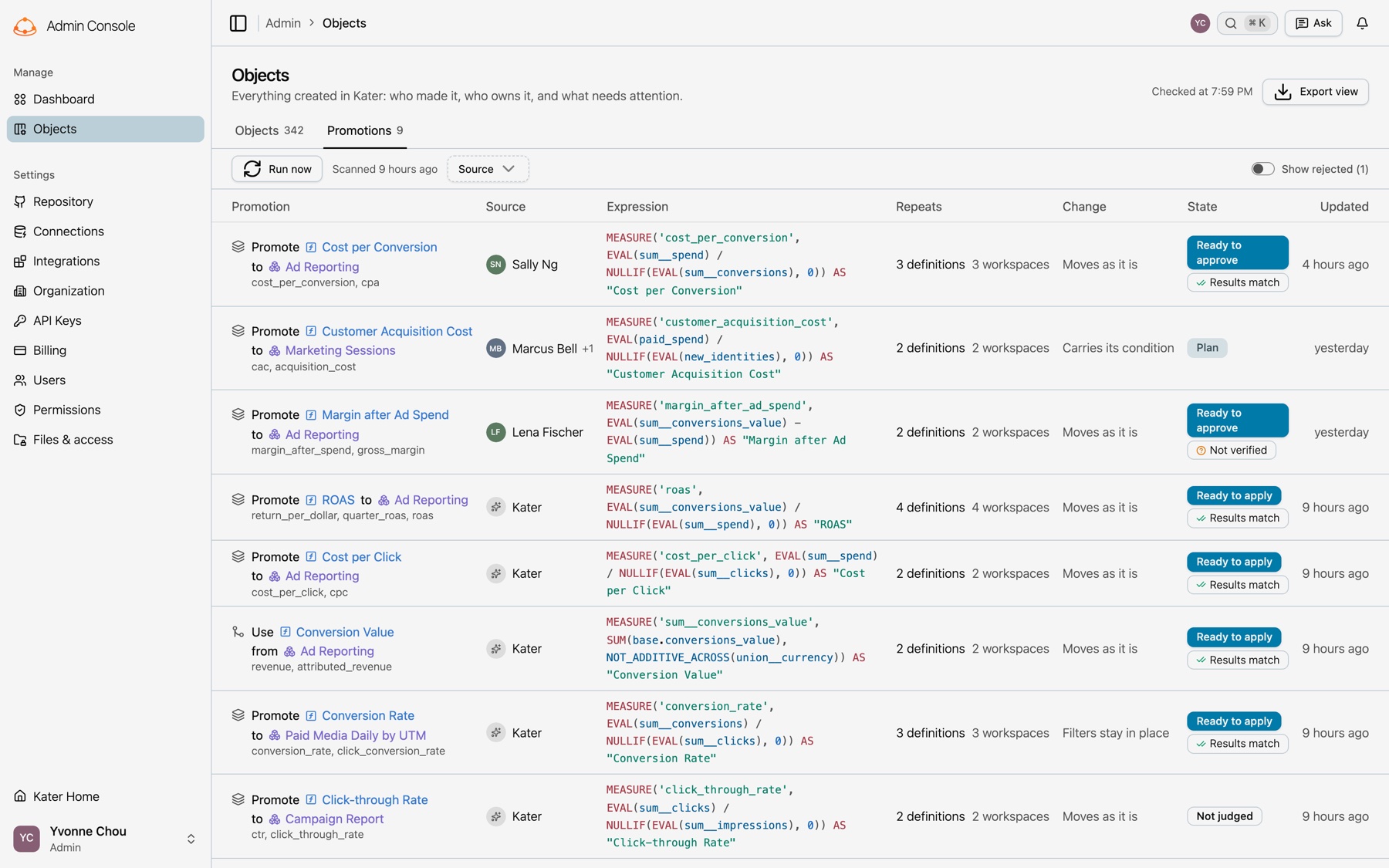Click the layers icon on ROAS row
Image resolution: width=1389 pixels, height=868 pixels.
pyautogui.click(x=238, y=499)
